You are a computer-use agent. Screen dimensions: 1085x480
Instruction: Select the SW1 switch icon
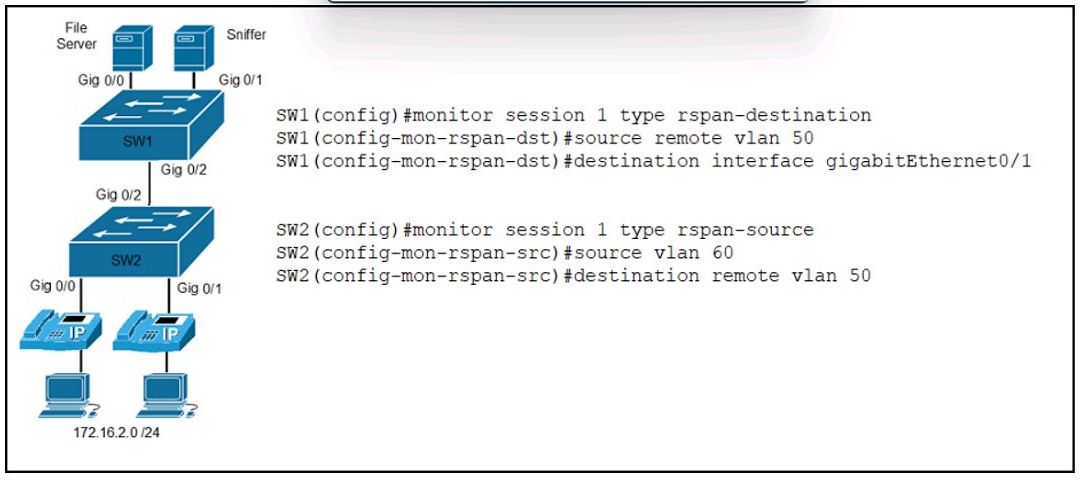tap(152, 125)
